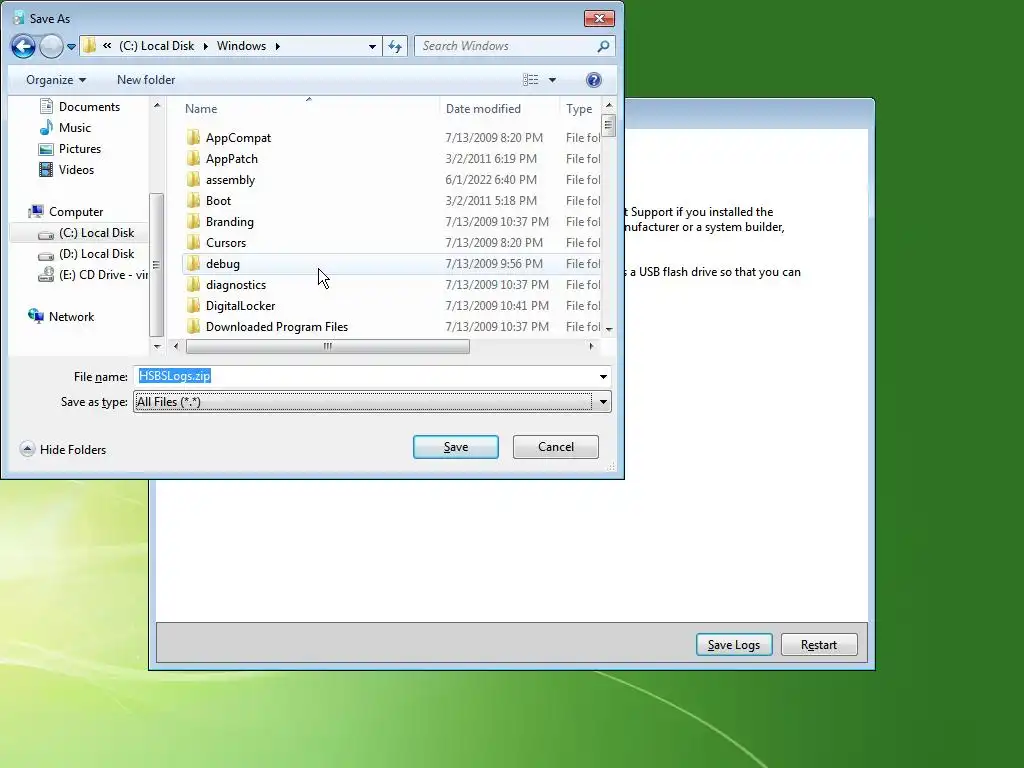Click the Save button
This screenshot has height=768, width=1024.
tap(456, 447)
